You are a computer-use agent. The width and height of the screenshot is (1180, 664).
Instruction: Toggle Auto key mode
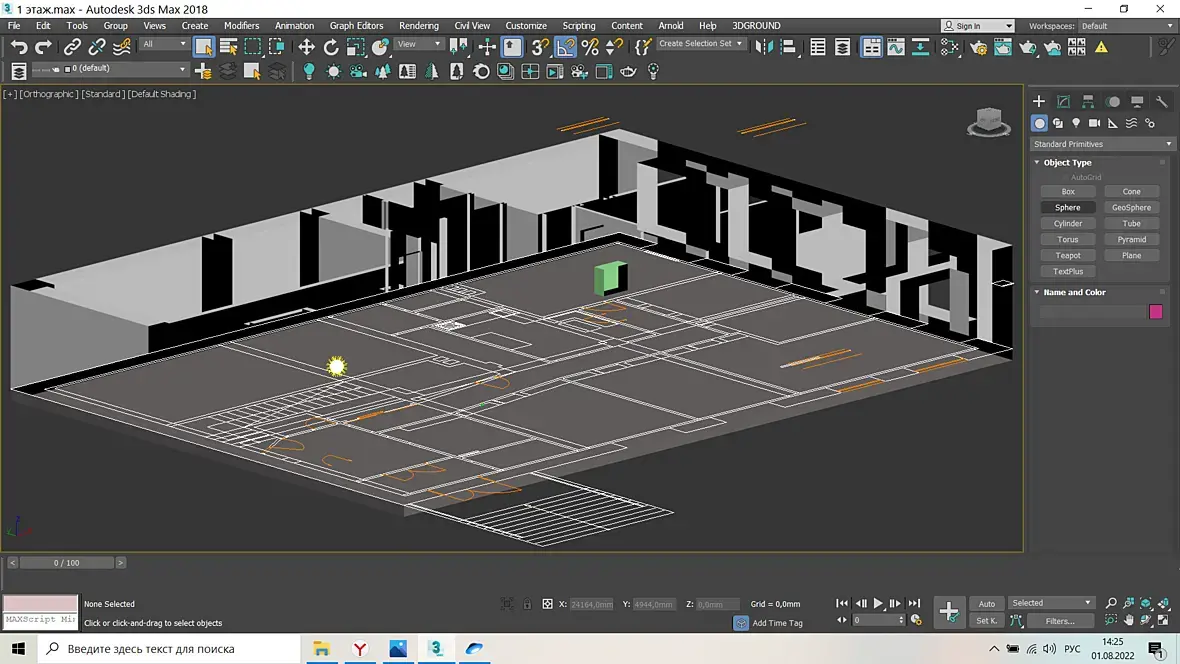pyautogui.click(x=987, y=604)
